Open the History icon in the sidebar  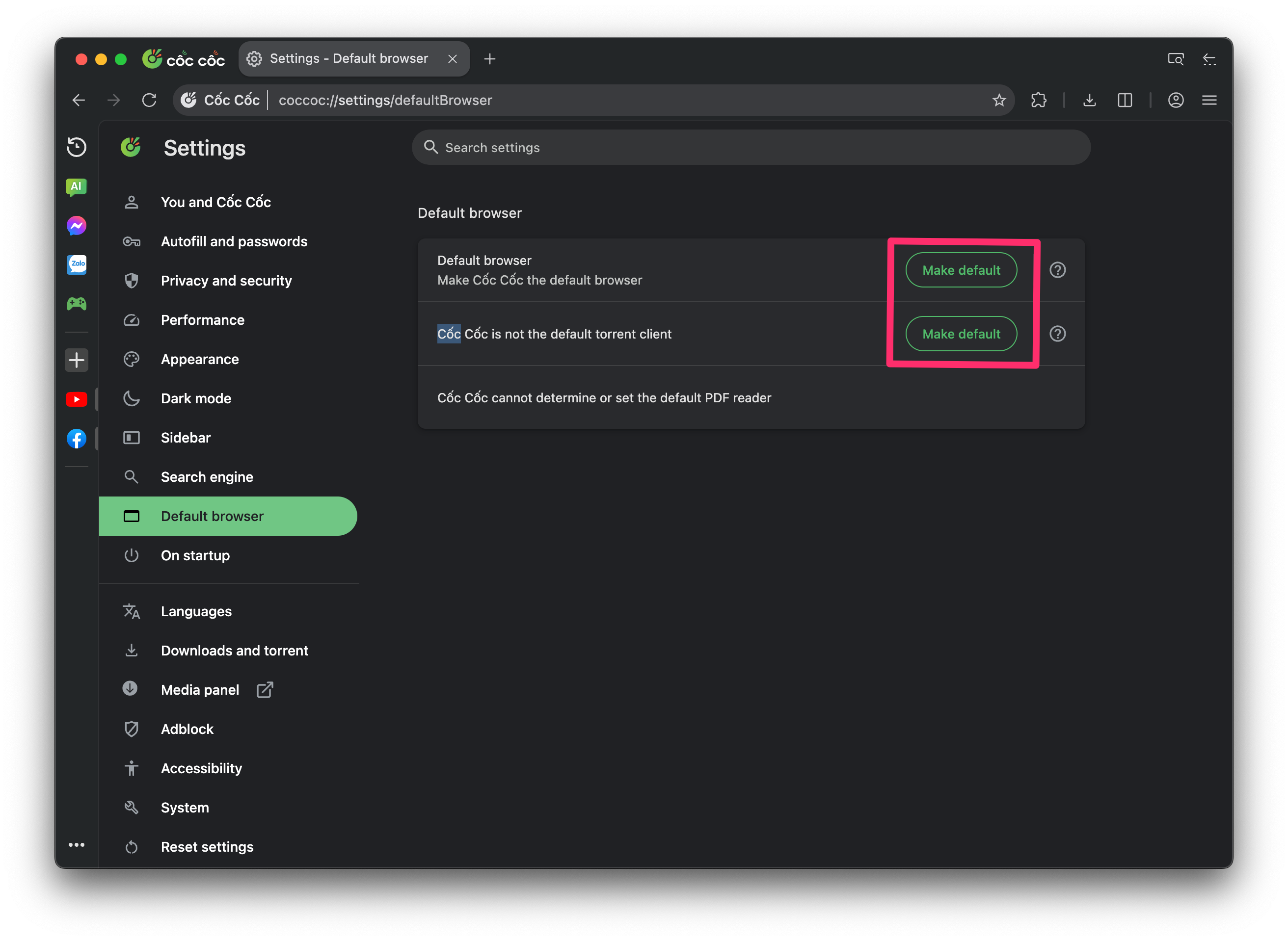point(77,147)
